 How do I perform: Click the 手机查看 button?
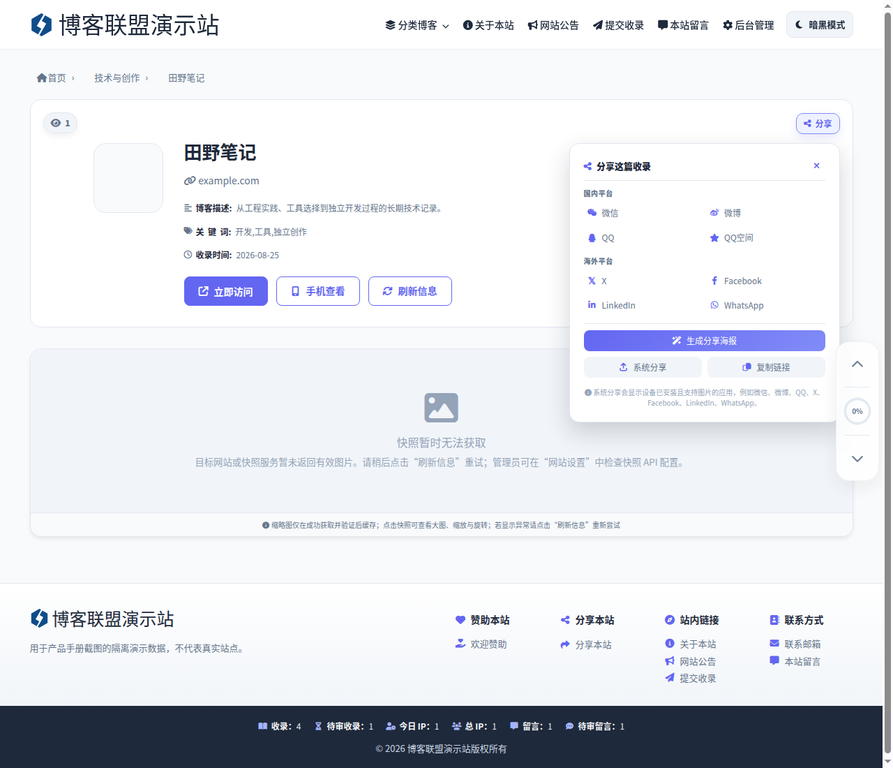(x=318, y=291)
